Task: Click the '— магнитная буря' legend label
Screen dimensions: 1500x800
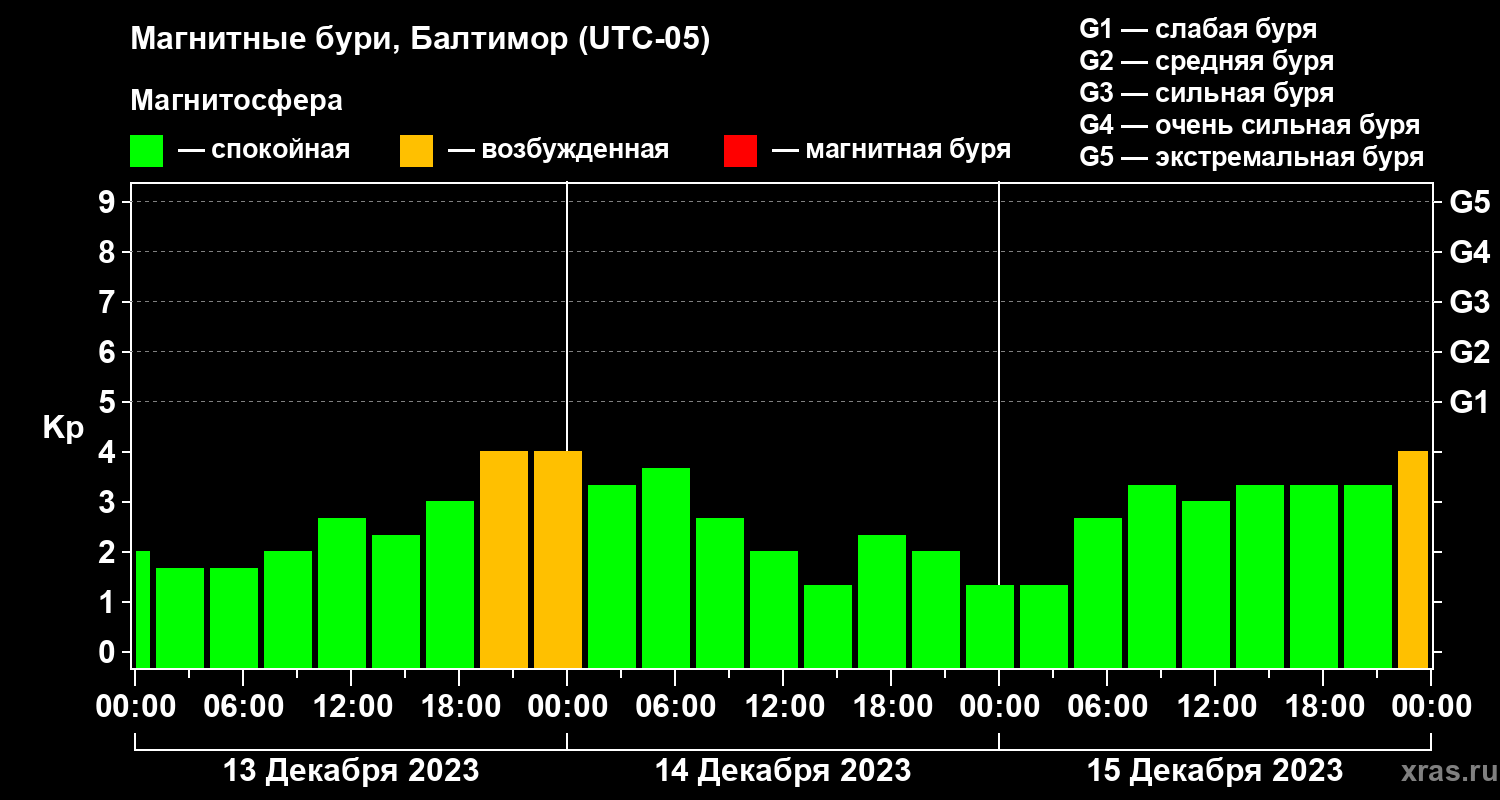Action: coord(892,150)
